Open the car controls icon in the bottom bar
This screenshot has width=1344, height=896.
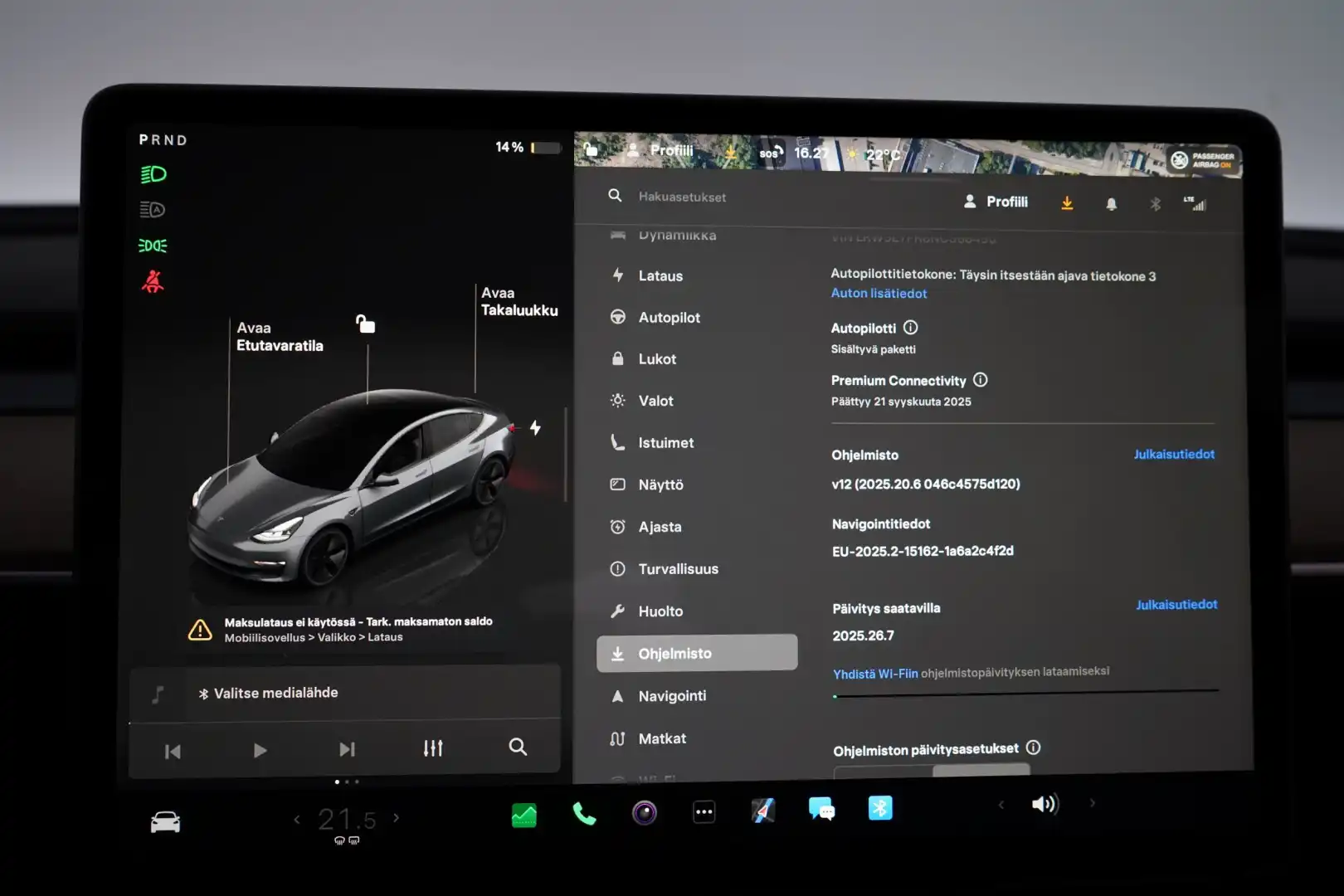(x=165, y=821)
